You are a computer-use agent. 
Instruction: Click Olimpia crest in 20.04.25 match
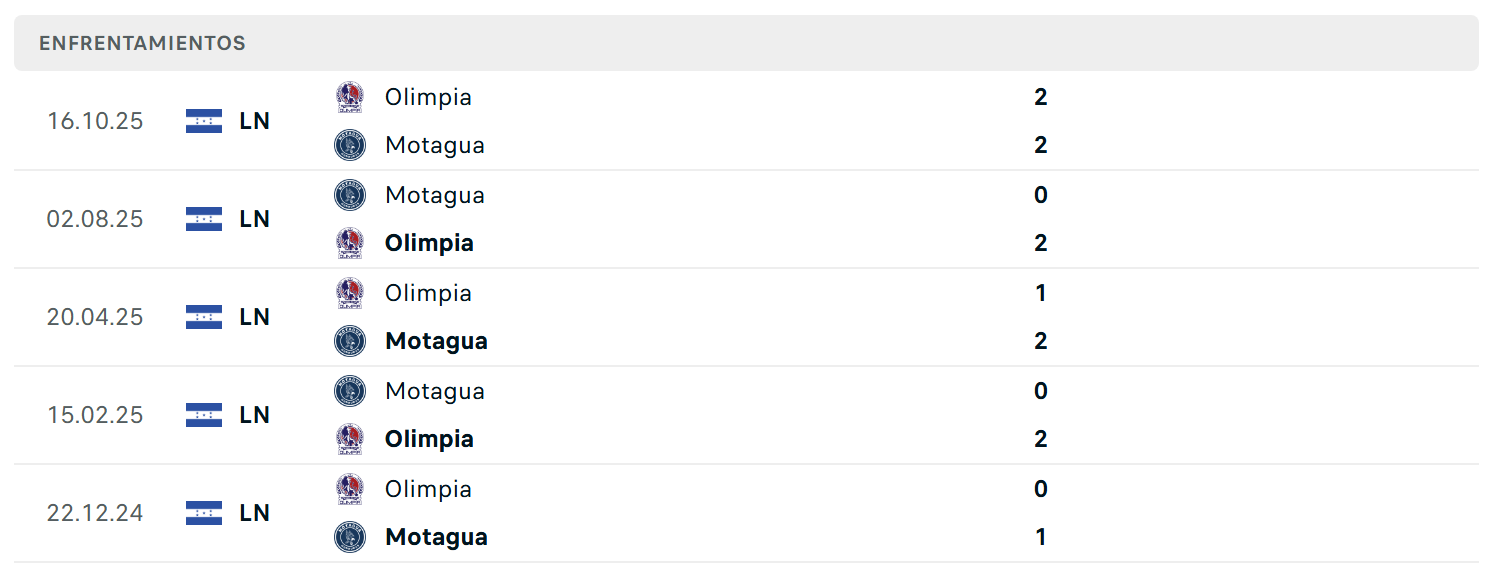(x=350, y=293)
